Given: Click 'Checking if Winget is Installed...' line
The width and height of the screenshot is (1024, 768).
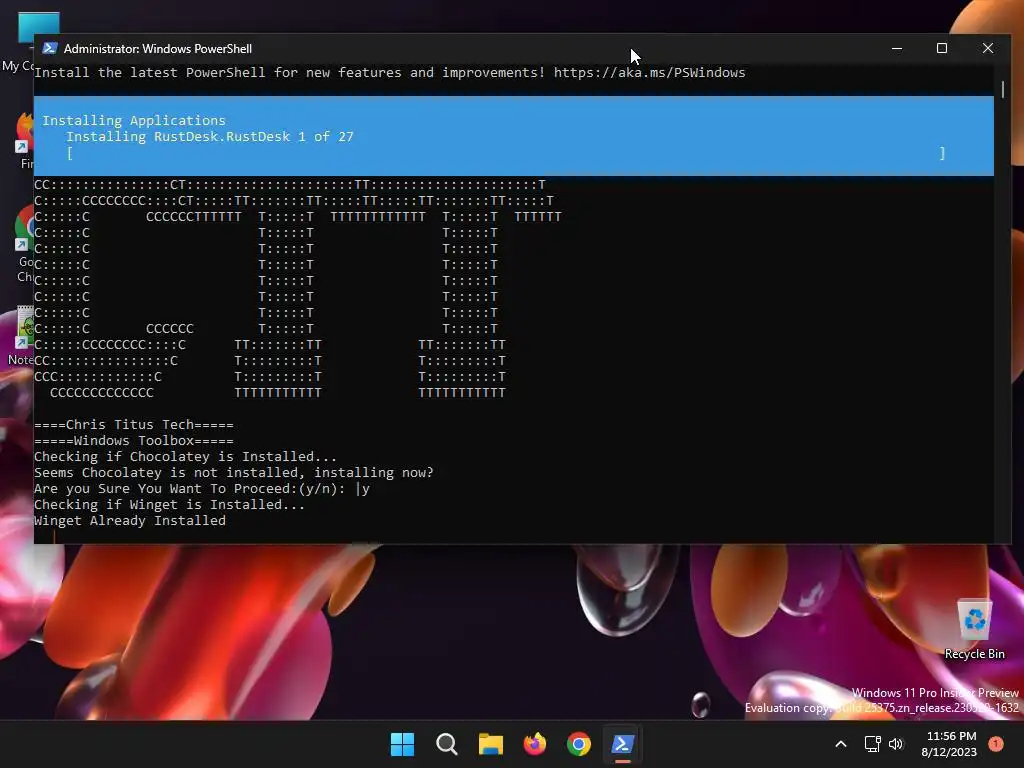Looking at the screenshot, I should 169,505.
